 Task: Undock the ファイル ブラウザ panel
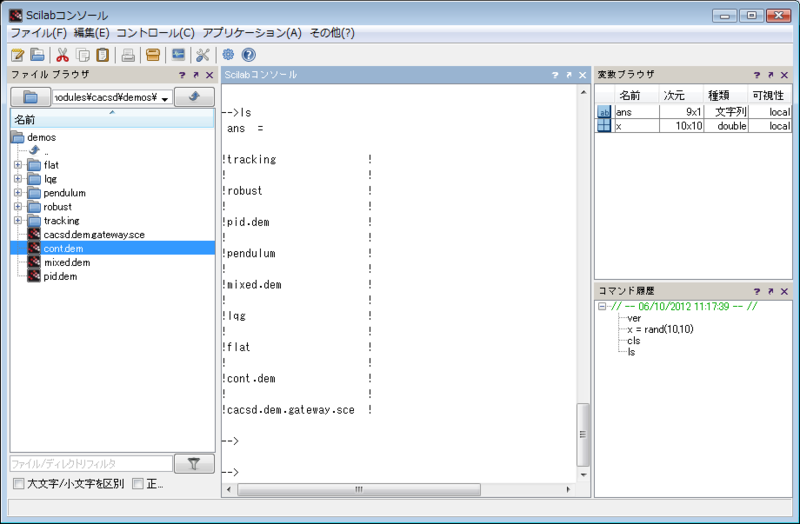(x=196, y=75)
